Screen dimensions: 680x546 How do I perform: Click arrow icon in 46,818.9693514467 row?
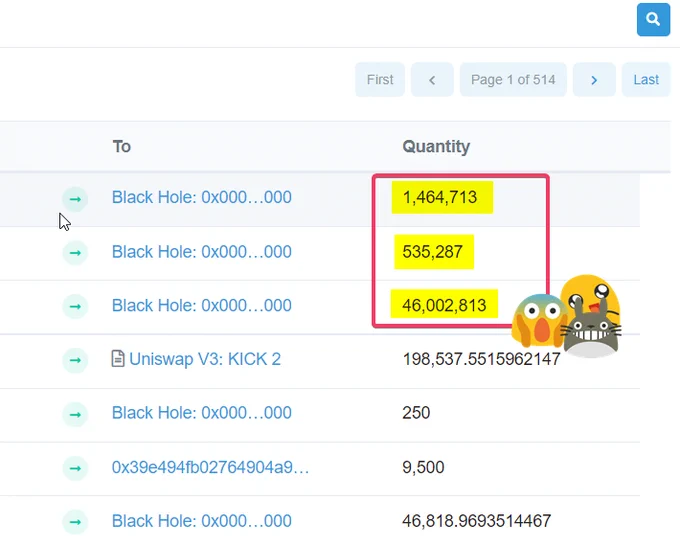tap(75, 522)
